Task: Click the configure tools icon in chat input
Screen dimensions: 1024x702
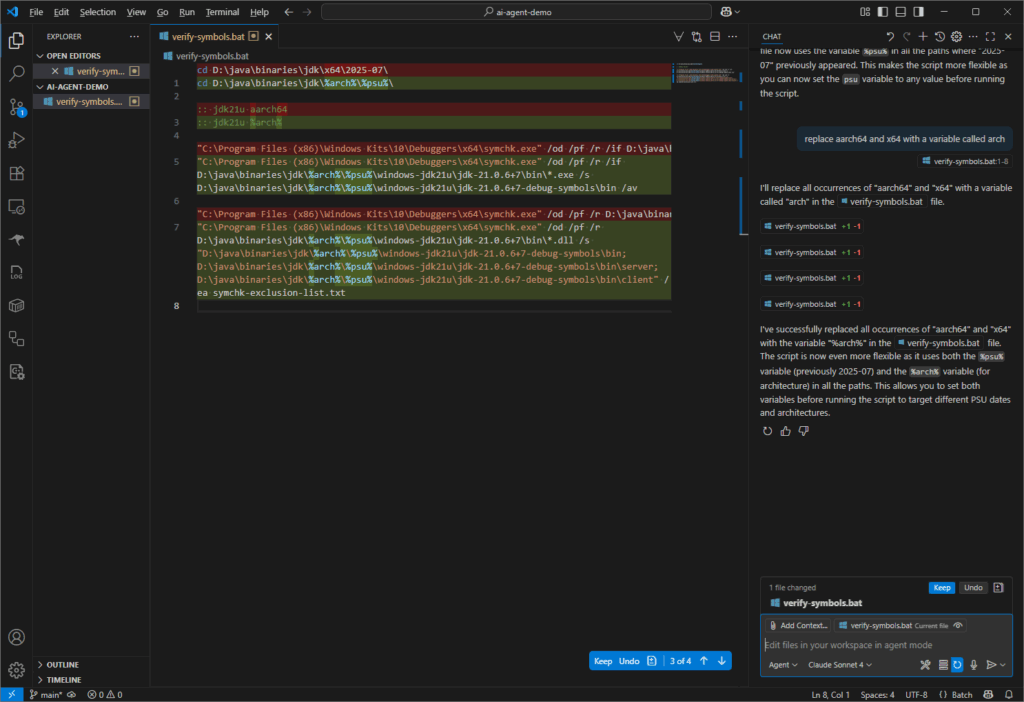Action: click(x=925, y=665)
